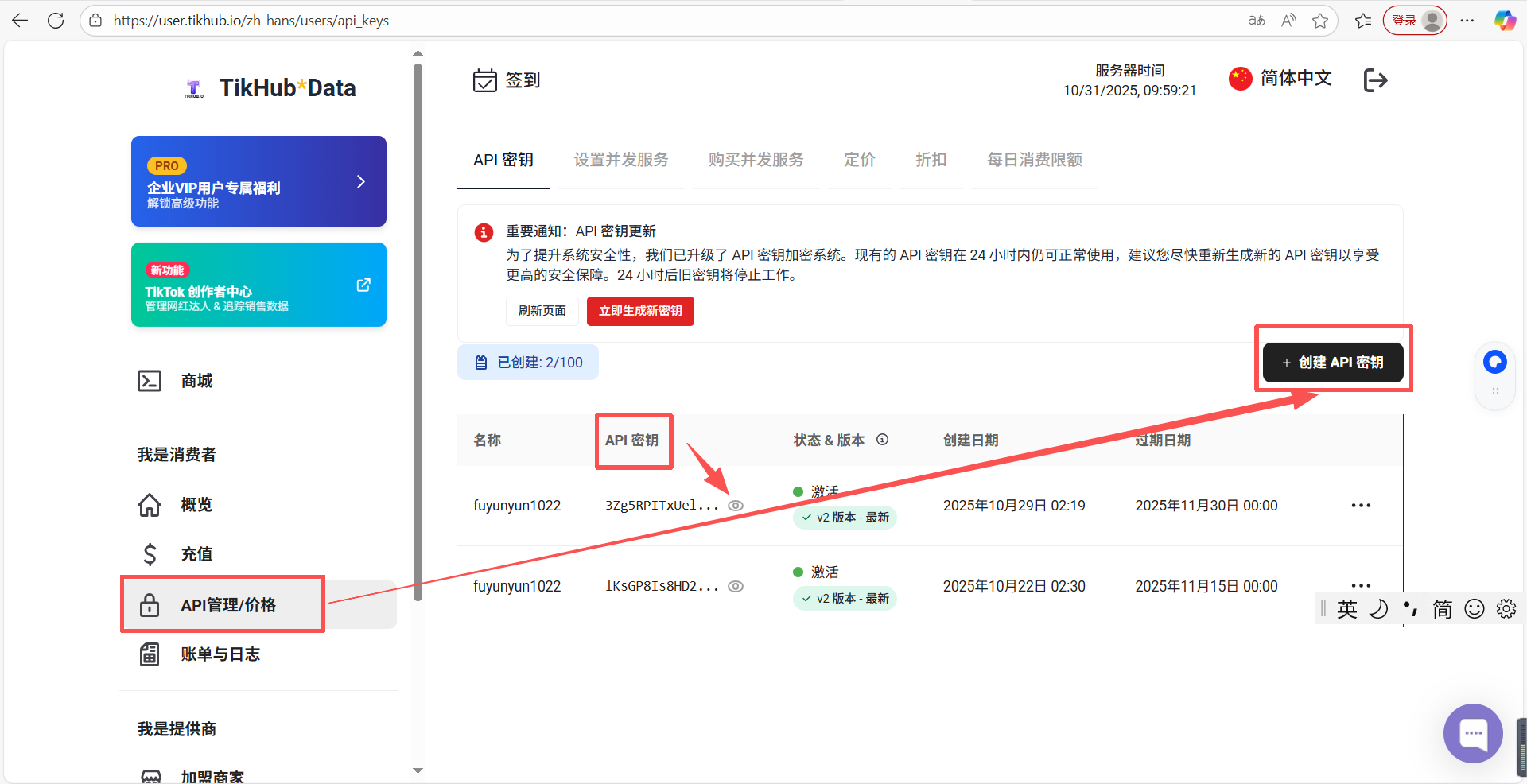Refresh the browser page
The height and width of the screenshot is (784, 1527).
point(56,21)
